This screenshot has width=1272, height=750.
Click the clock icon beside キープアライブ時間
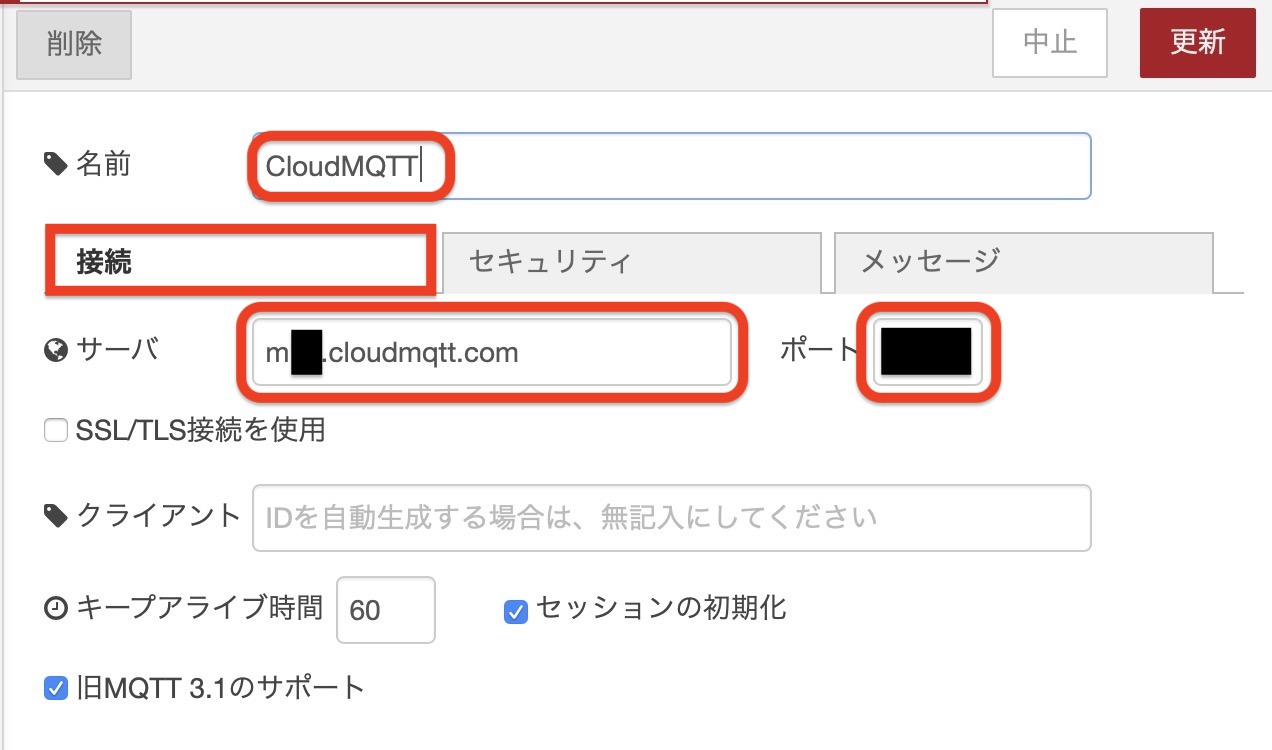[56, 608]
